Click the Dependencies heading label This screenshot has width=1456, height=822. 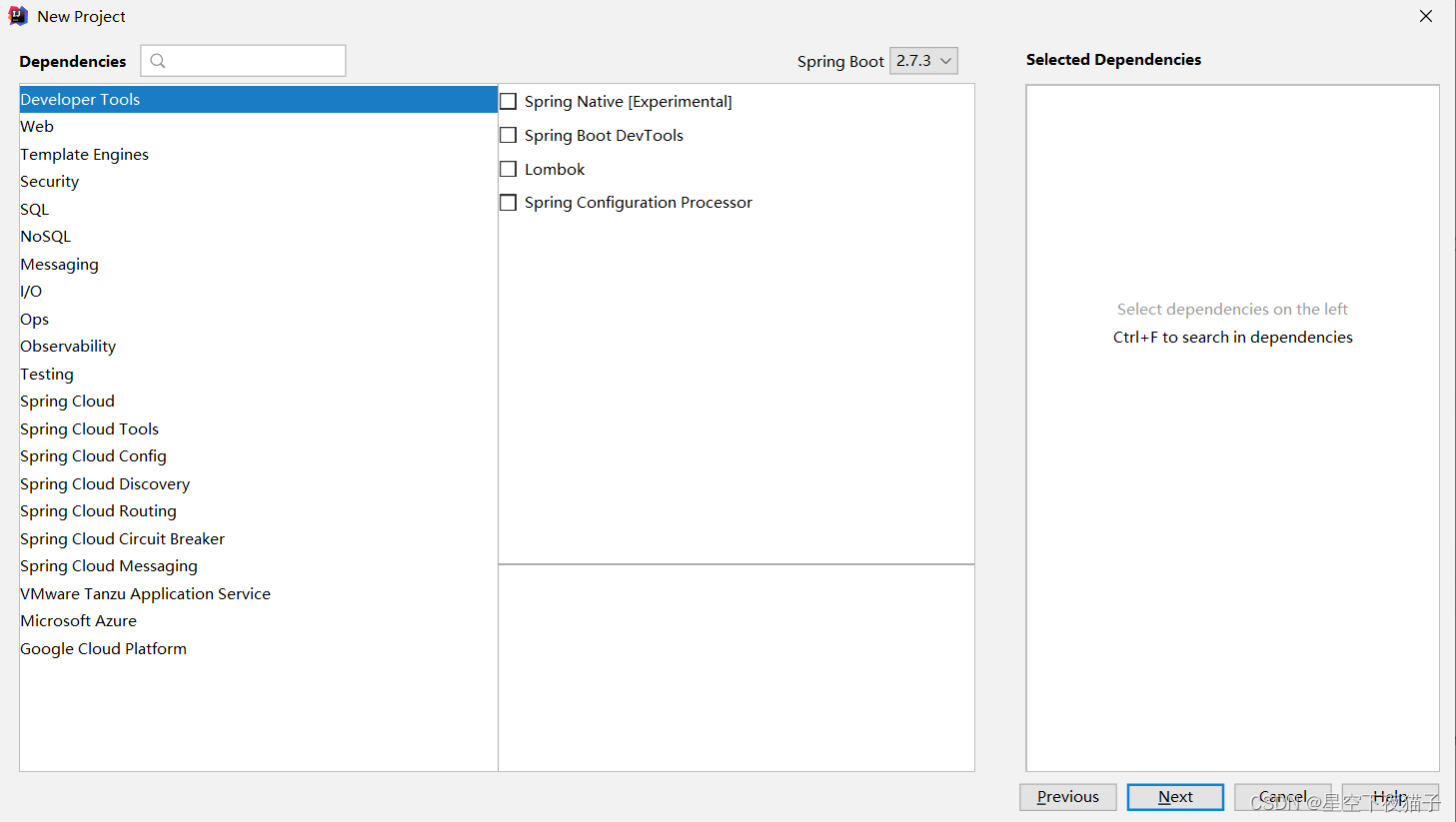(x=73, y=62)
